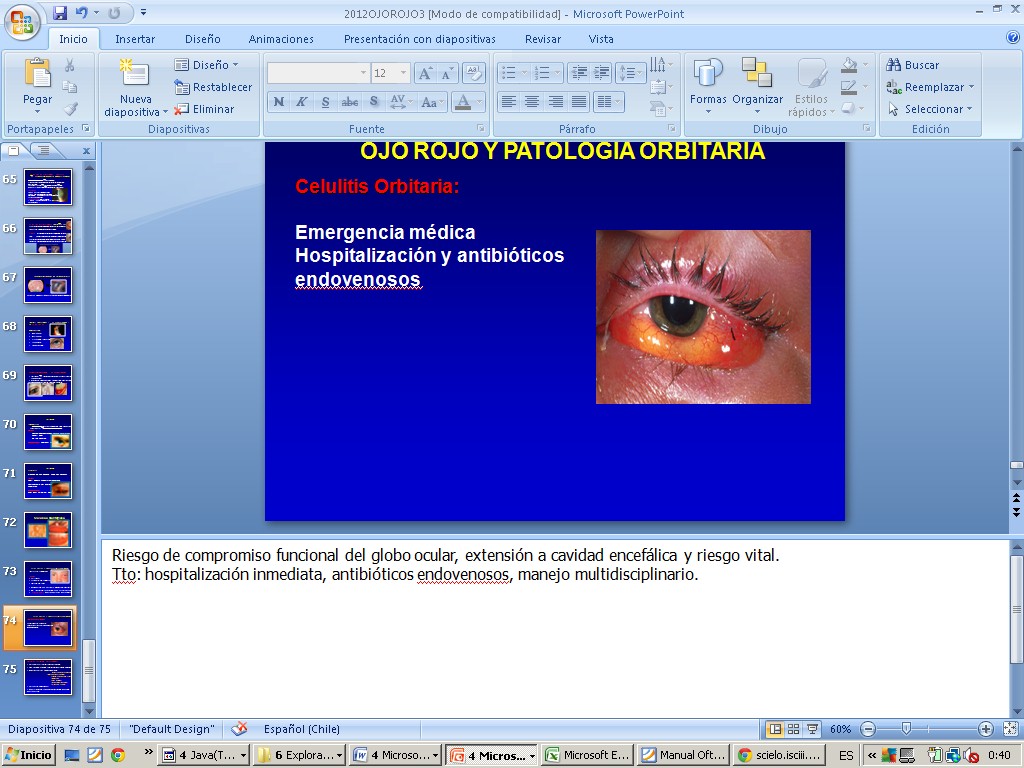Open the Organizar arrange tool
The width and height of the screenshot is (1024, 768).
pyautogui.click(x=757, y=74)
